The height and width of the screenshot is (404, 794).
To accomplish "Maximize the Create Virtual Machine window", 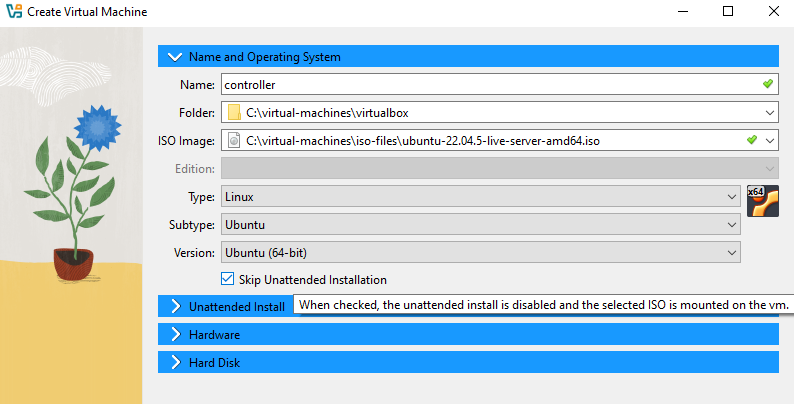I will [728, 11].
